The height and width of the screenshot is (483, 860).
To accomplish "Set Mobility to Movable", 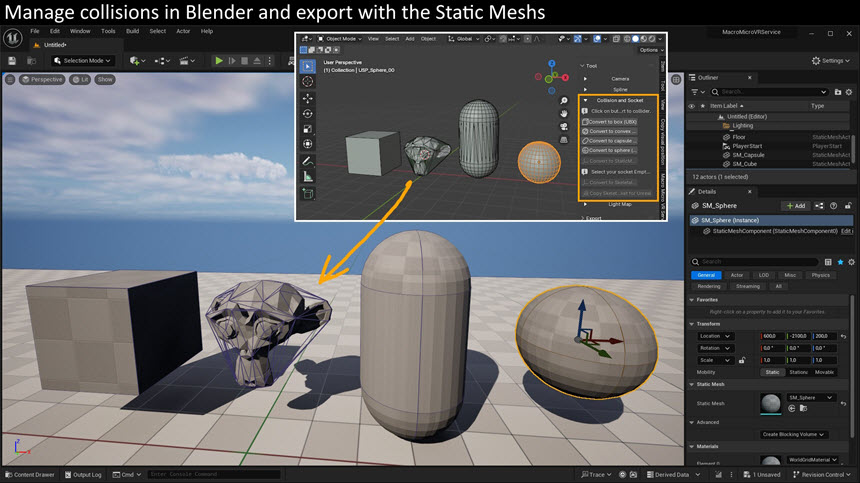I will pyautogui.click(x=824, y=372).
